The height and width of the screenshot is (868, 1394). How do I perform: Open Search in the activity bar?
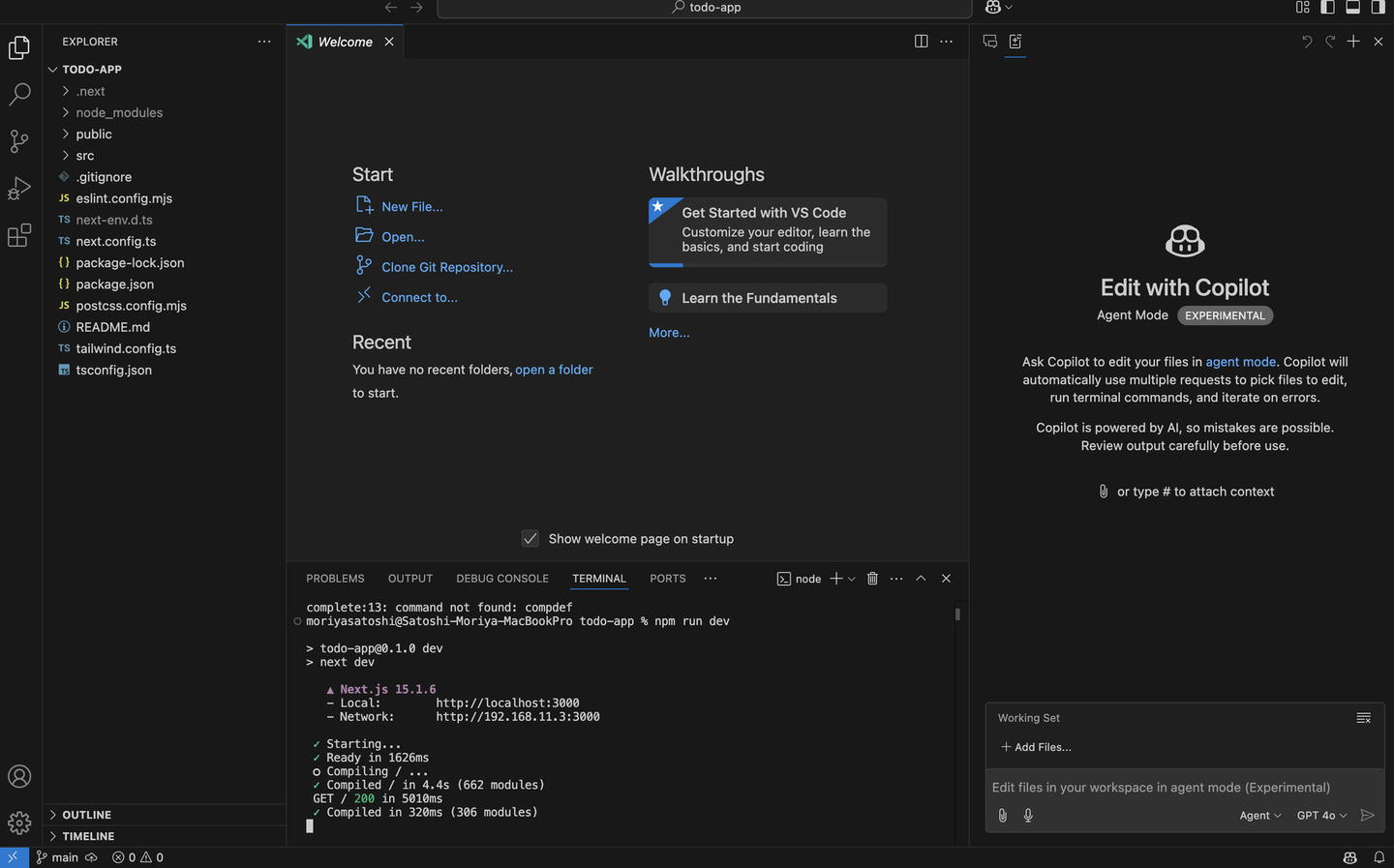19,95
